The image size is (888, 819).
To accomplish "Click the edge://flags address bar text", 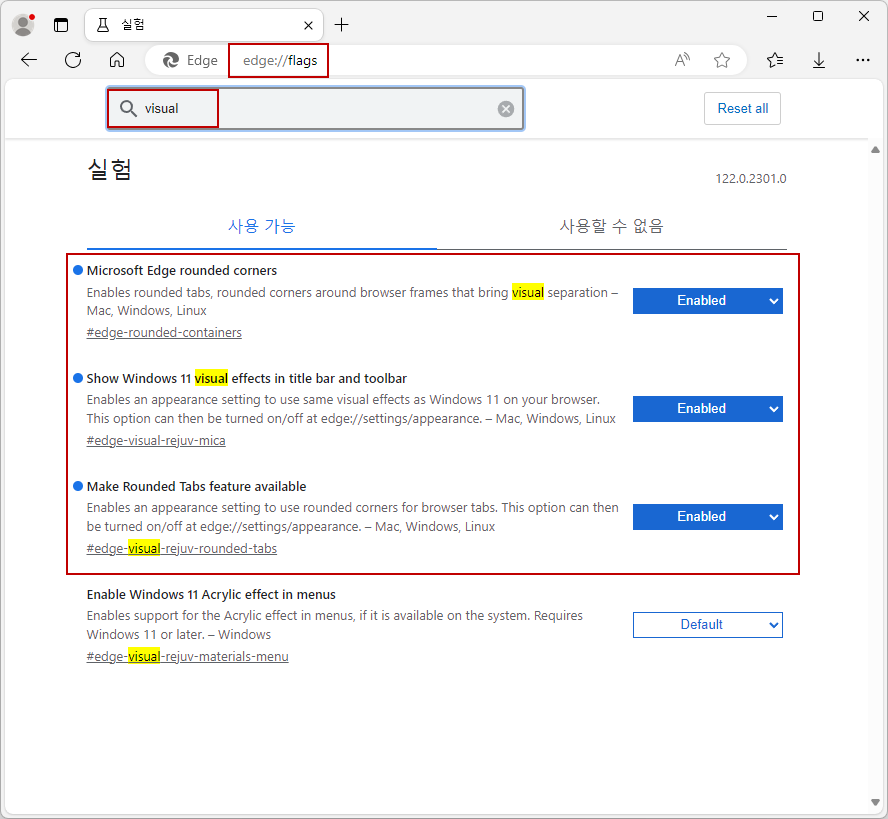I will pyautogui.click(x=280, y=61).
